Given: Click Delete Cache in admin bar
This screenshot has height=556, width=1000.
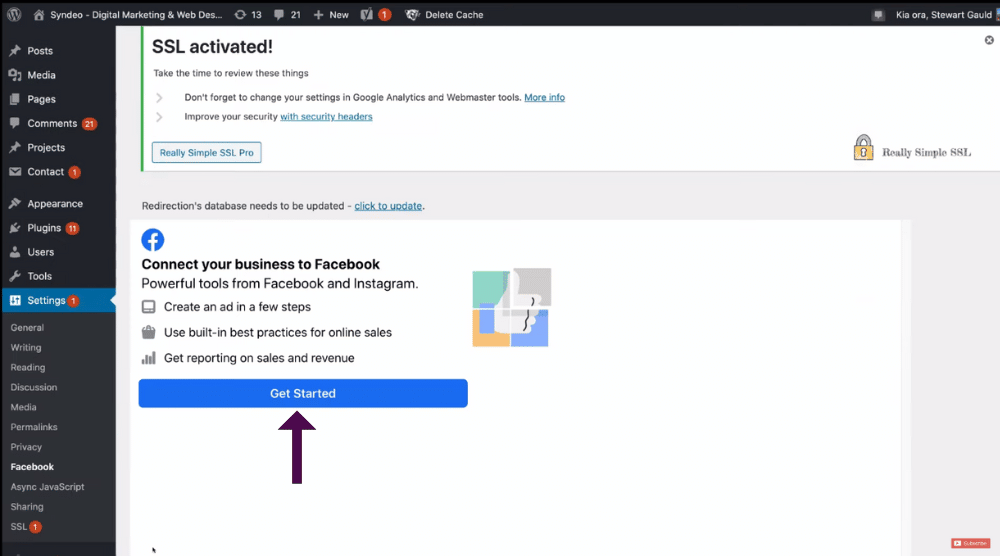Looking at the screenshot, I should pos(454,15).
